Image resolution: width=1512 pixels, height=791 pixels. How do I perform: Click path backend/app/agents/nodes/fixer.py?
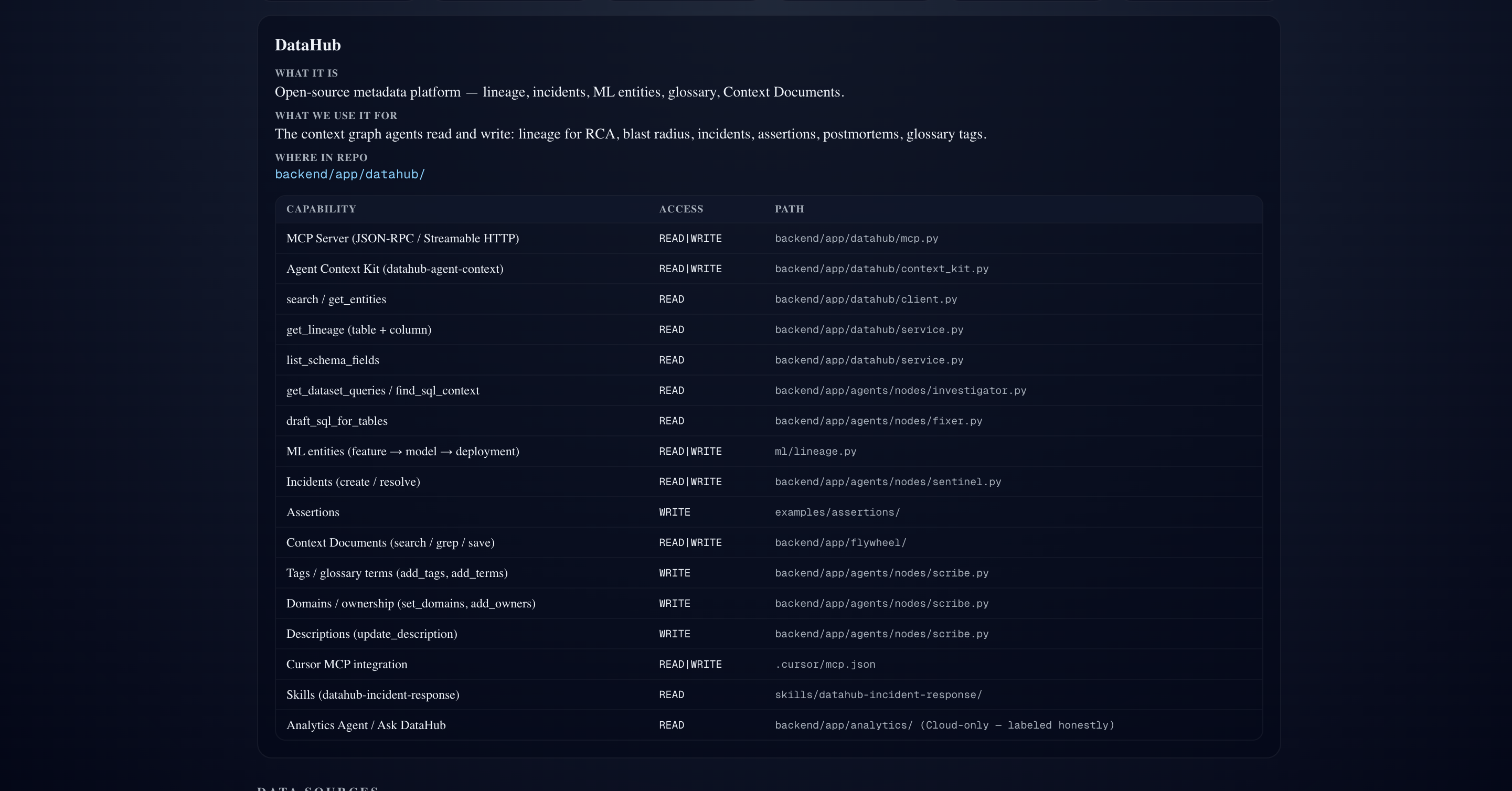(x=879, y=421)
